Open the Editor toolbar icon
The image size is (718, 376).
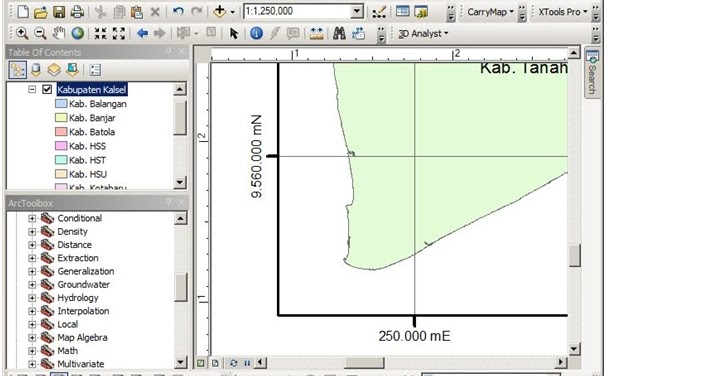click(379, 12)
